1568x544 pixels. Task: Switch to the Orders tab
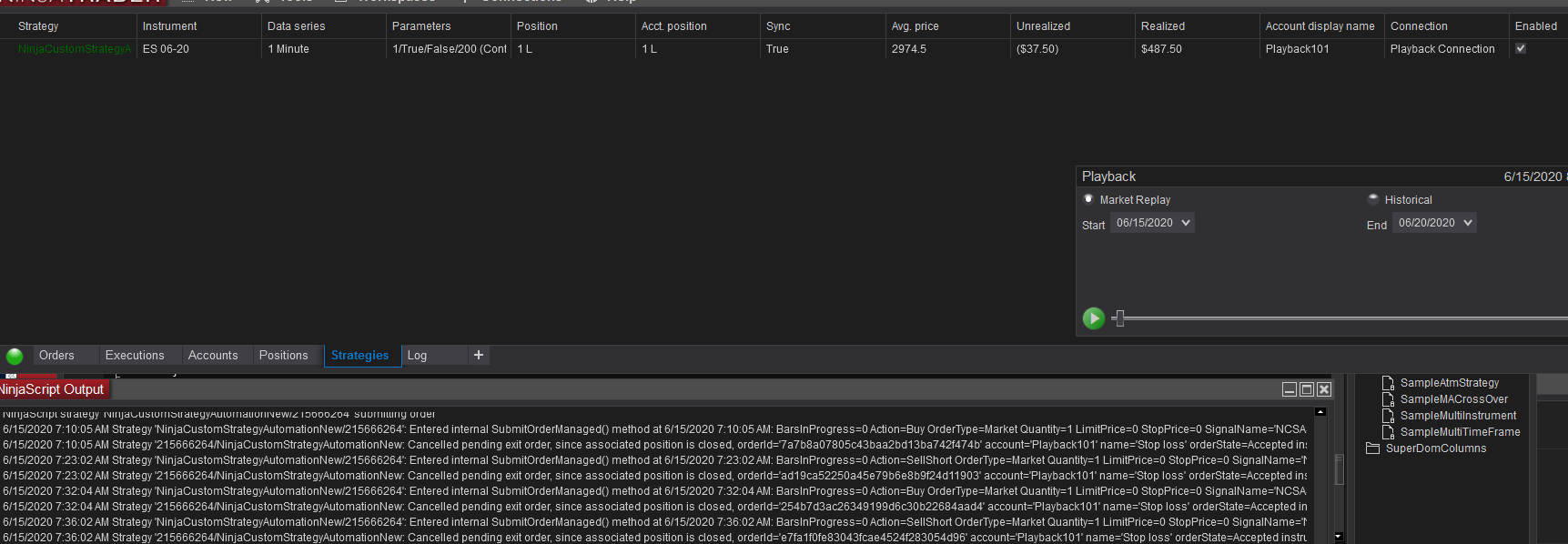(56, 355)
